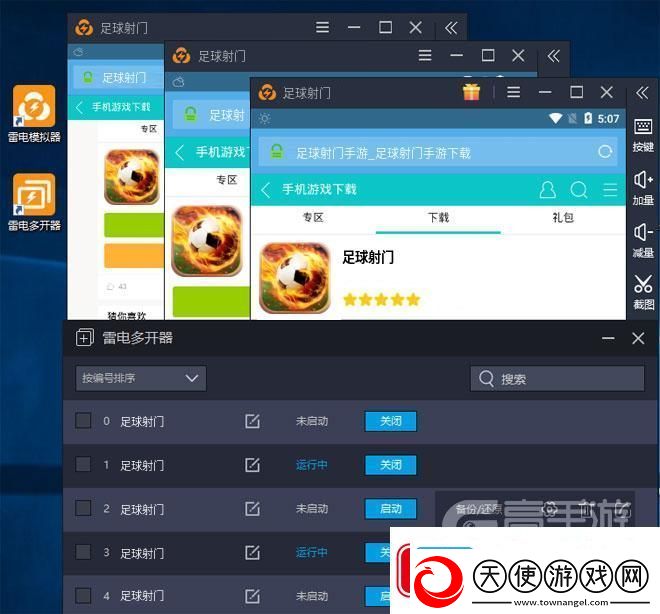Click back arrow in middle window's 手机游戏下载 bar
Image resolution: width=660 pixels, height=614 pixels.
pyautogui.click(x=180, y=152)
